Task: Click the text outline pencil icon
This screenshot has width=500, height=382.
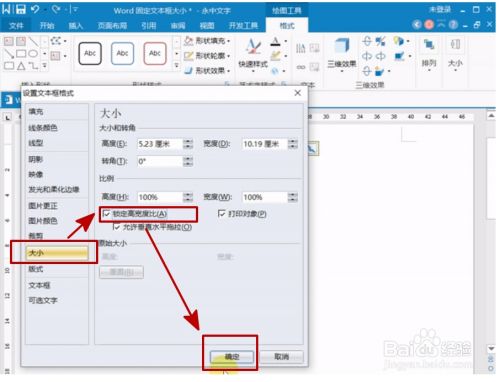Action: pyautogui.click(x=275, y=56)
